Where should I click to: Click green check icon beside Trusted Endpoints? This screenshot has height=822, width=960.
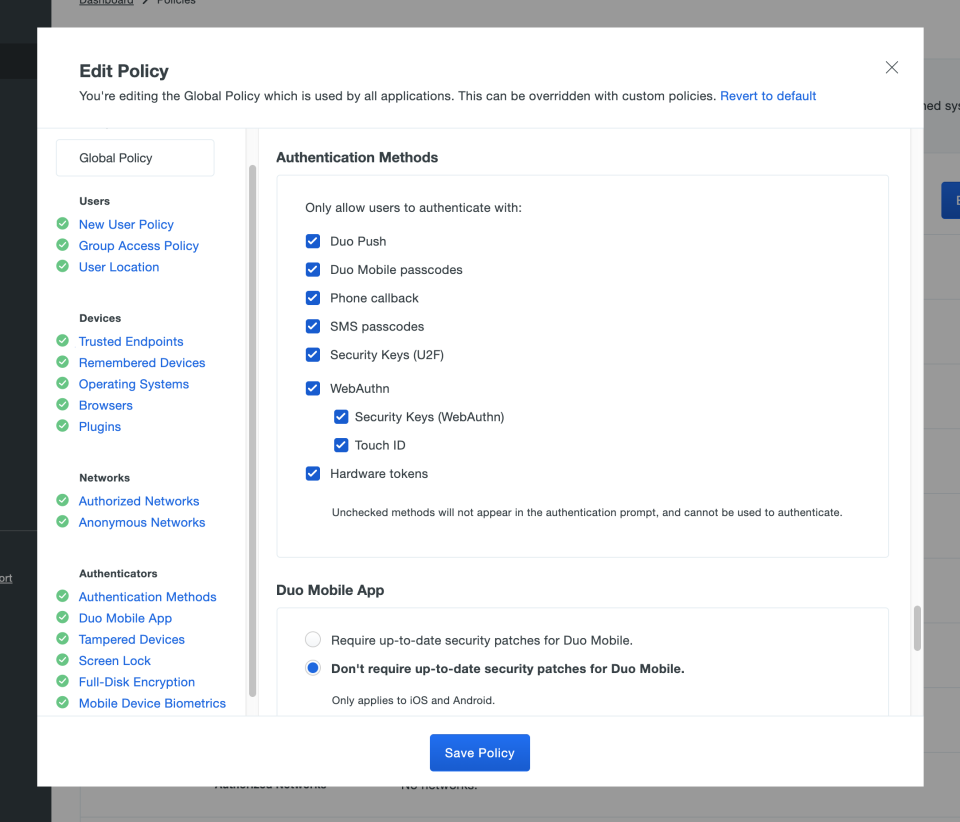(63, 341)
